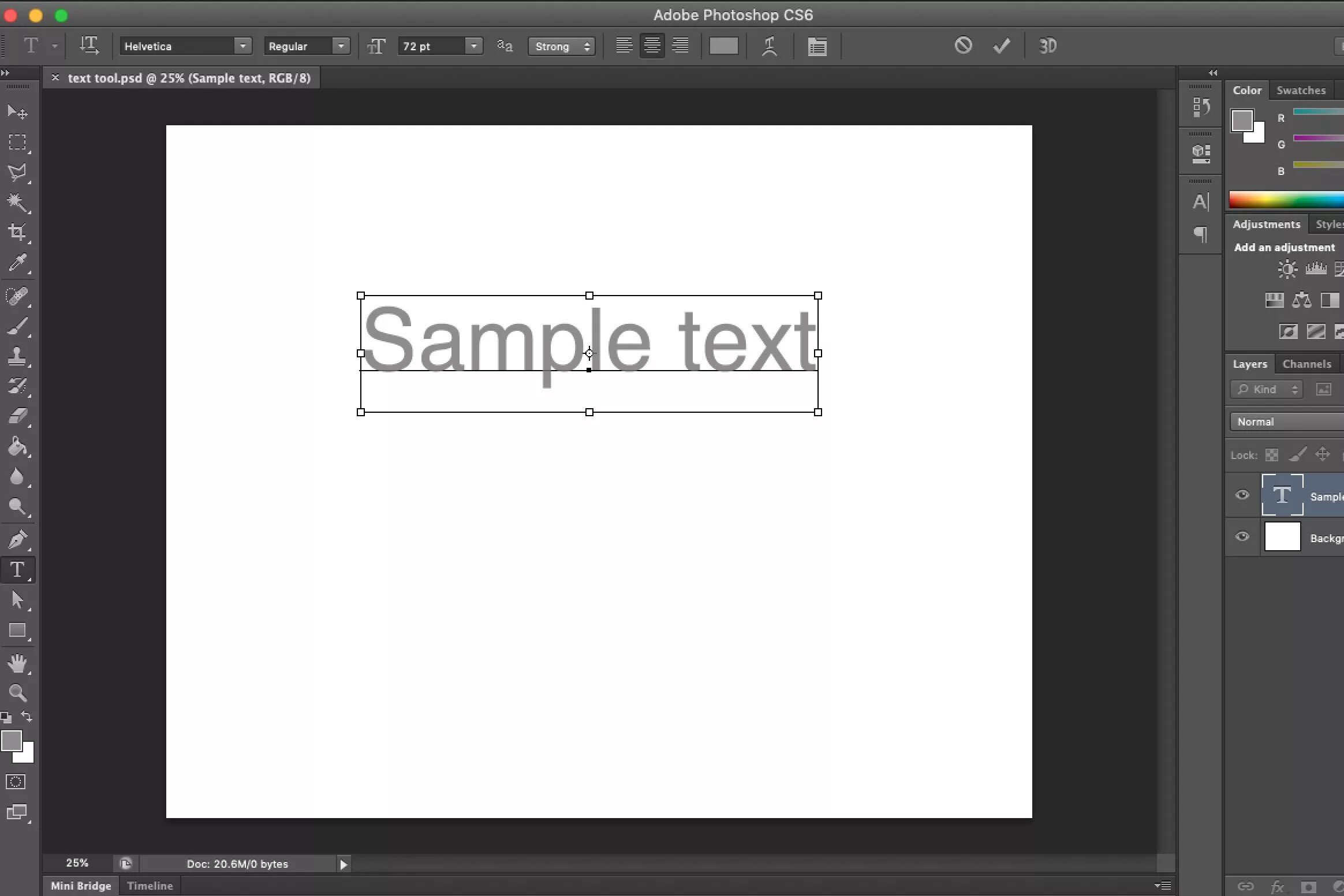This screenshot has width=1344, height=896.
Task: Click the Timeline tab label
Action: click(149, 885)
